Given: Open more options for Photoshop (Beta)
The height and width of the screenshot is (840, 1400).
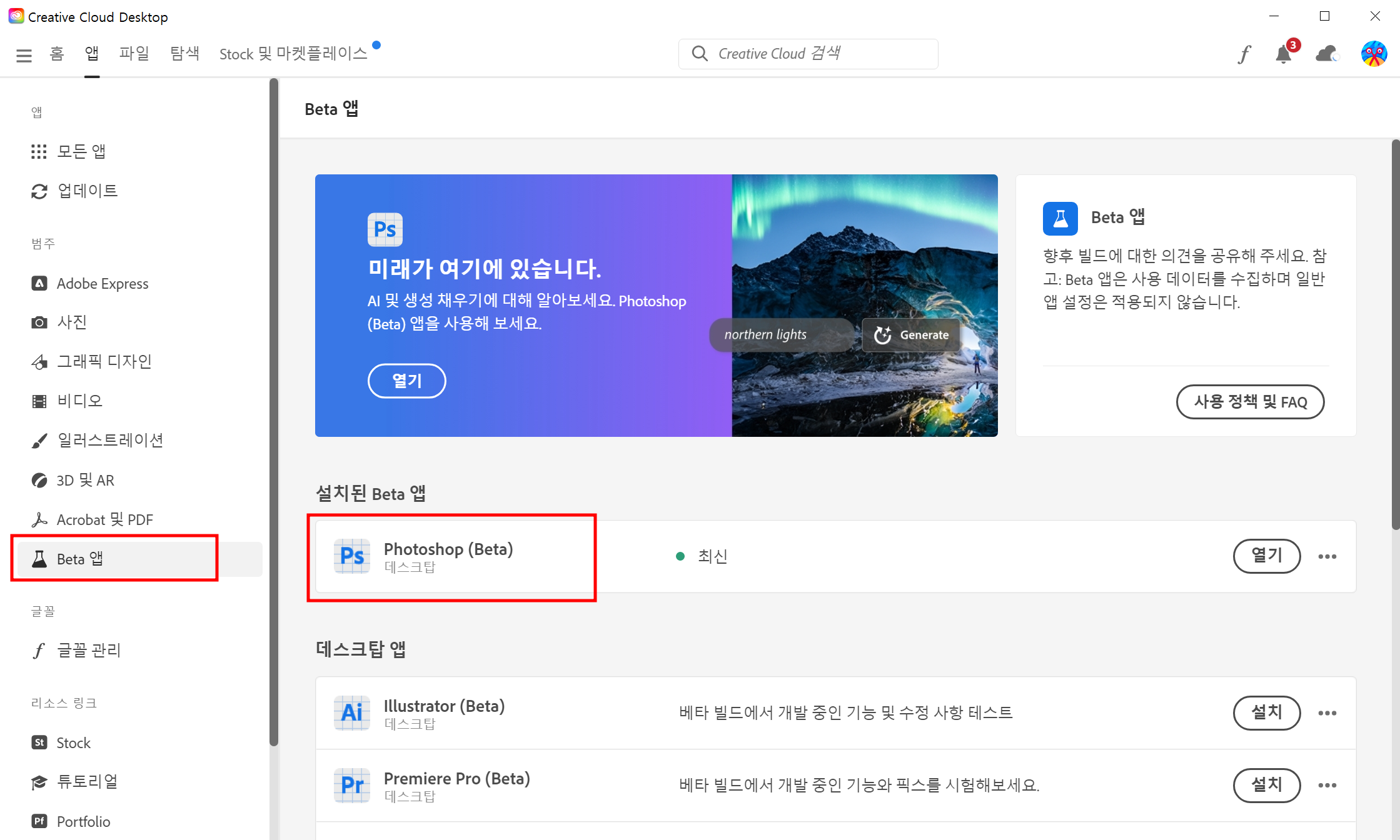Looking at the screenshot, I should (x=1327, y=556).
